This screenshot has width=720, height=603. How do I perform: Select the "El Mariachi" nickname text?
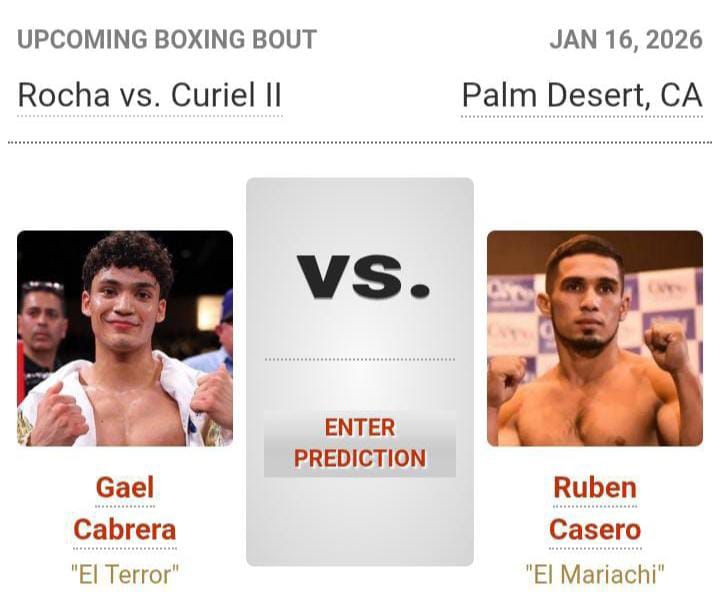(594, 574)
